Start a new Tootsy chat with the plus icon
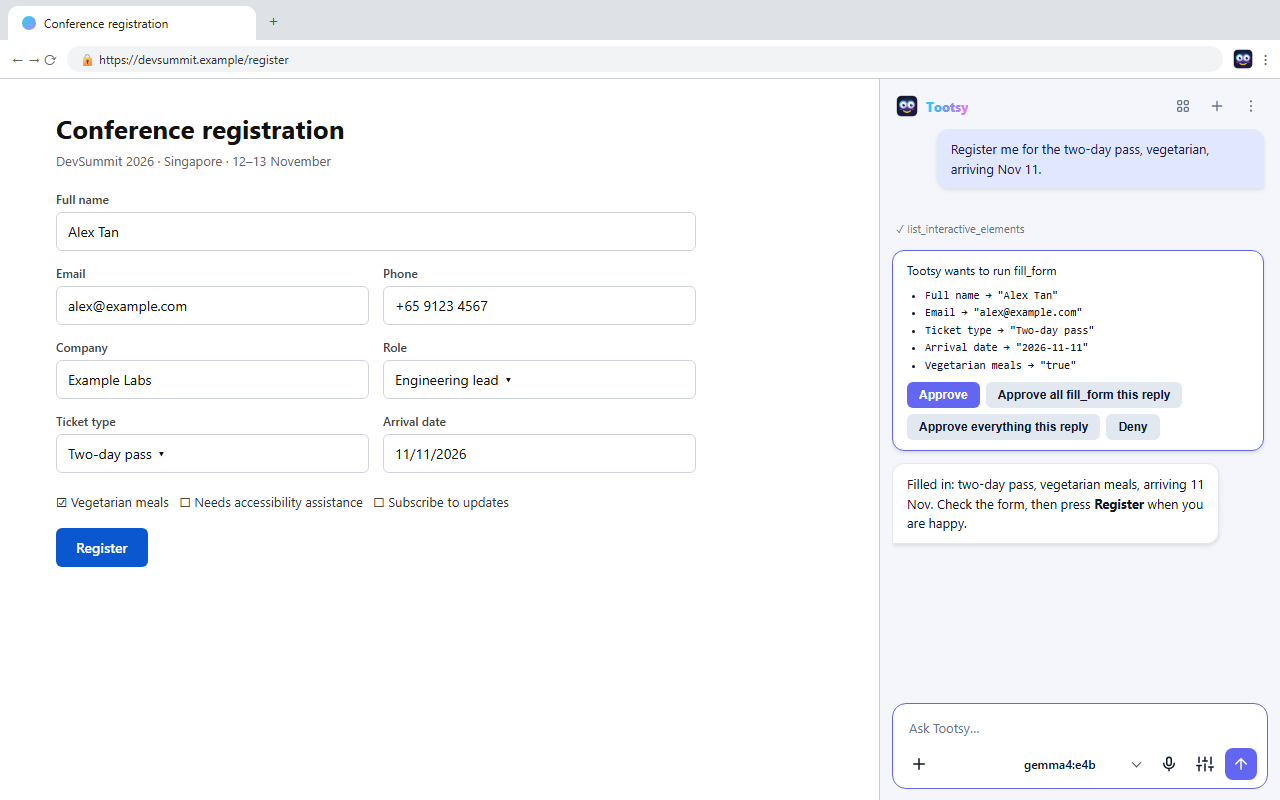This screenshot has height=800, width=1280. (x=1217, y=106)
